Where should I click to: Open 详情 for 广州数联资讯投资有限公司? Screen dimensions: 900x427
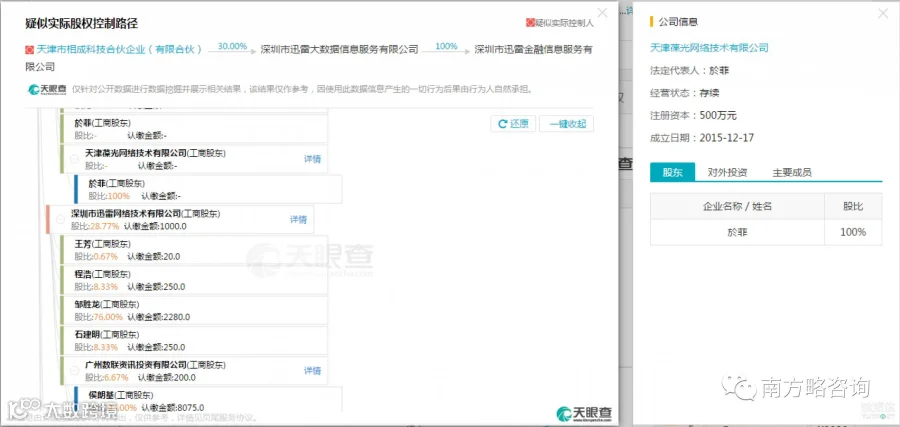(312, 371)
